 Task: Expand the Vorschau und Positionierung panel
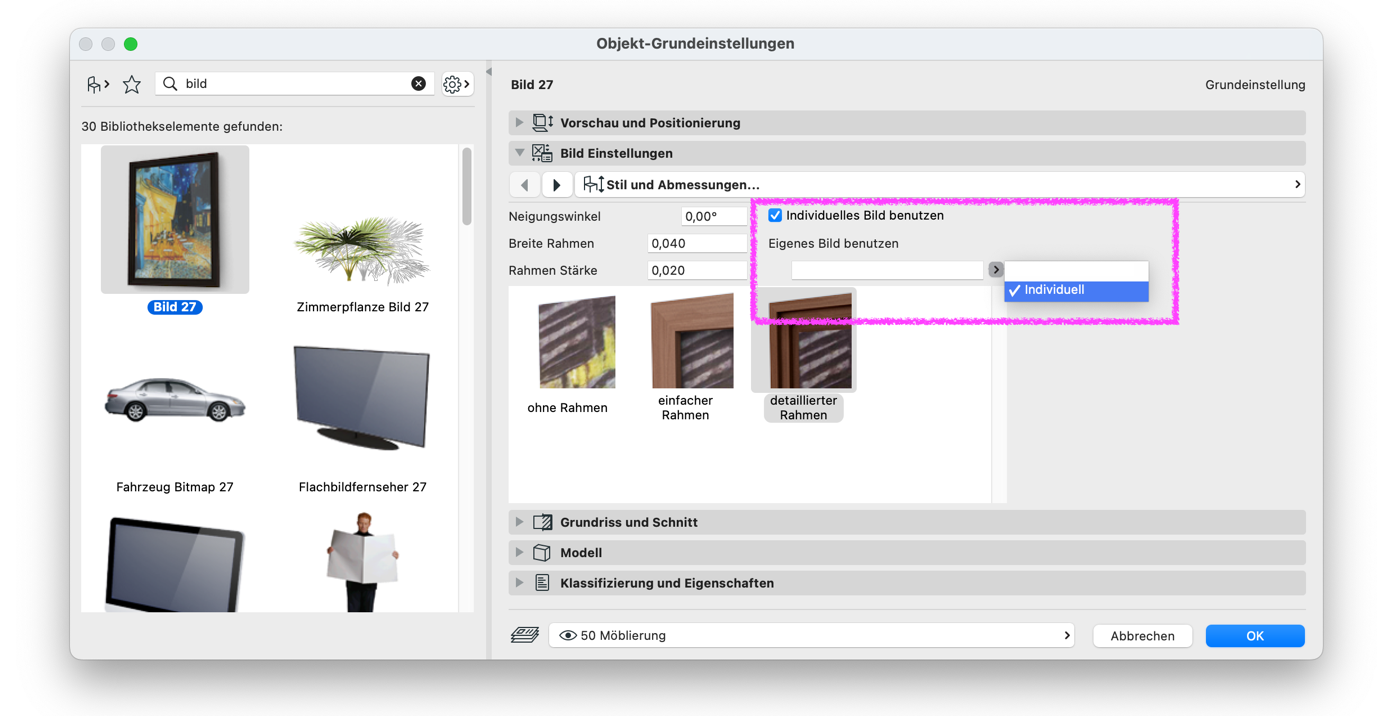[519, 123]
